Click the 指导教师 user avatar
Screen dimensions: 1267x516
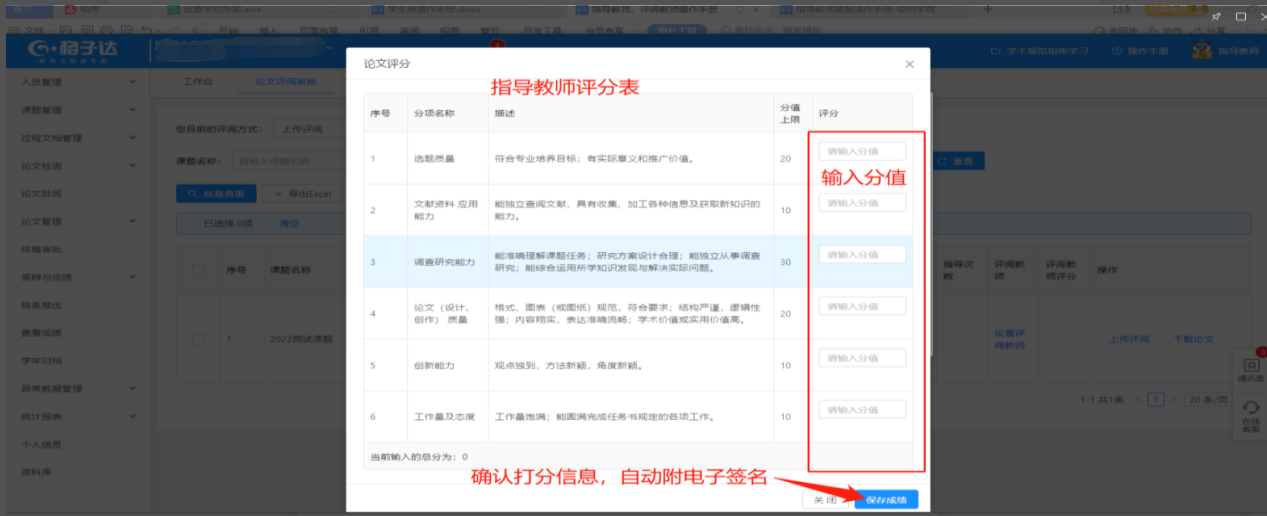(1201, 51)
